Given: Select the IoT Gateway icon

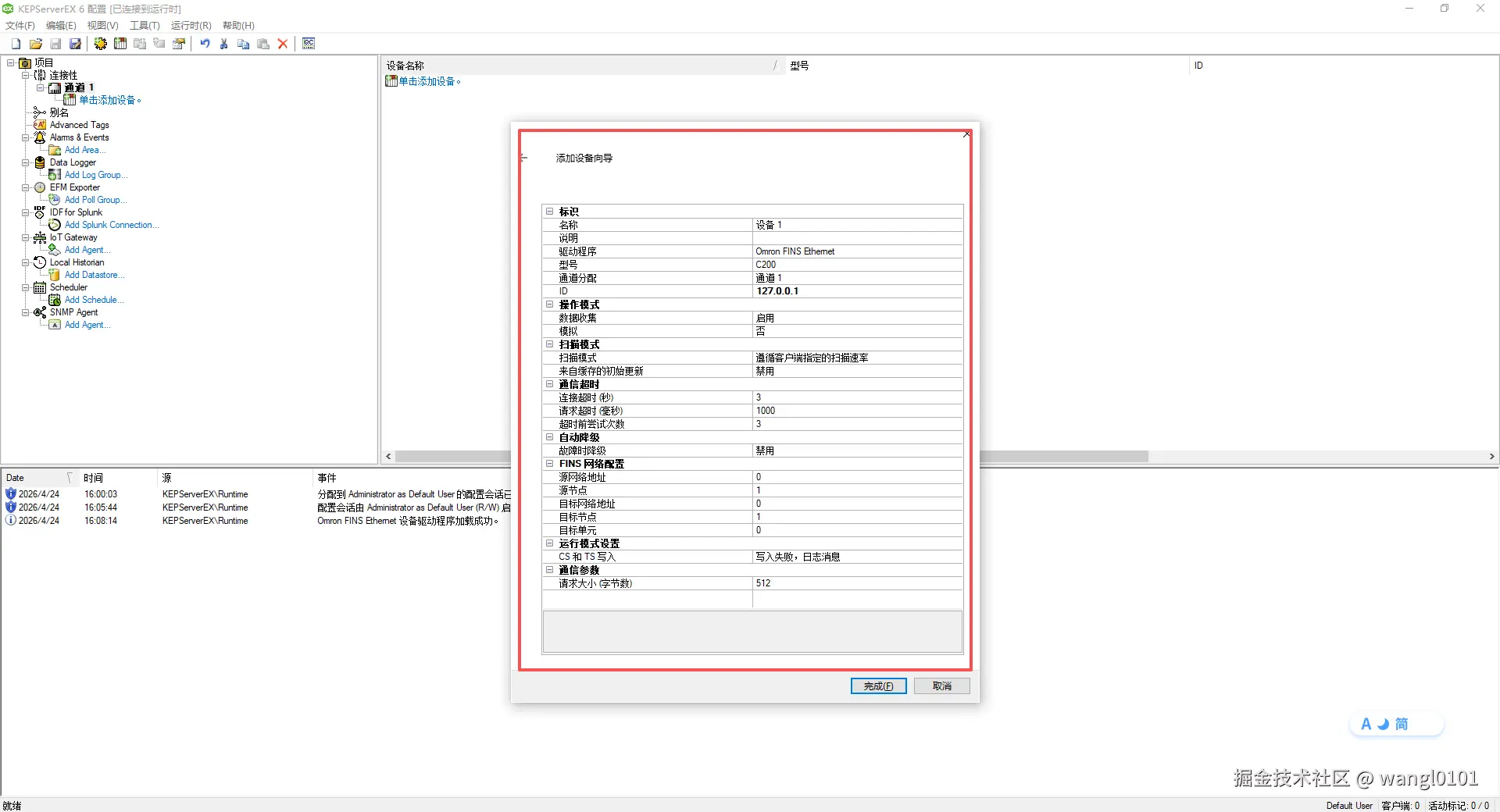Looking at the screenshot, I should (40, 237).
